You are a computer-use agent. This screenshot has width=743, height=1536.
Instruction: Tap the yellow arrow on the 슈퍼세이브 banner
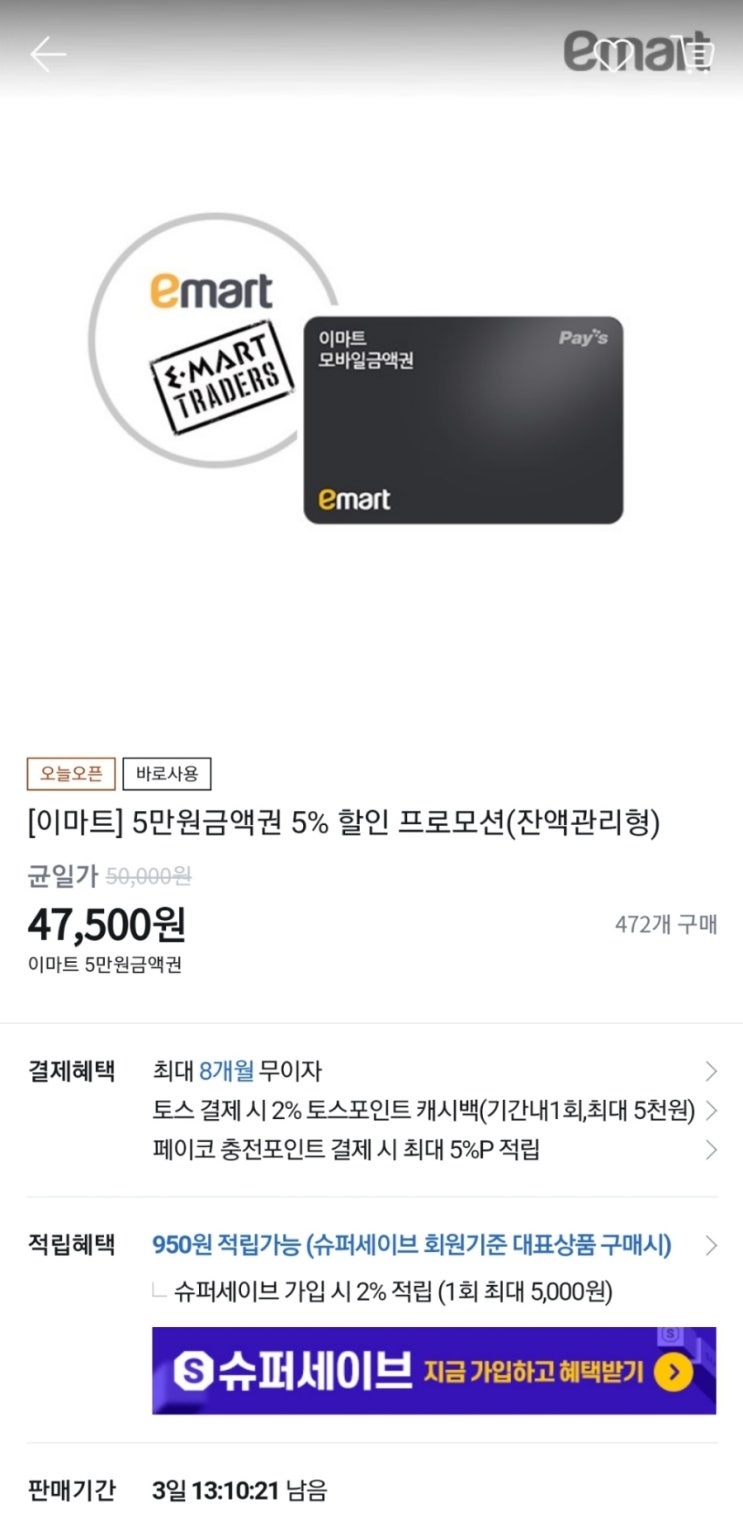click(673, 1372)
